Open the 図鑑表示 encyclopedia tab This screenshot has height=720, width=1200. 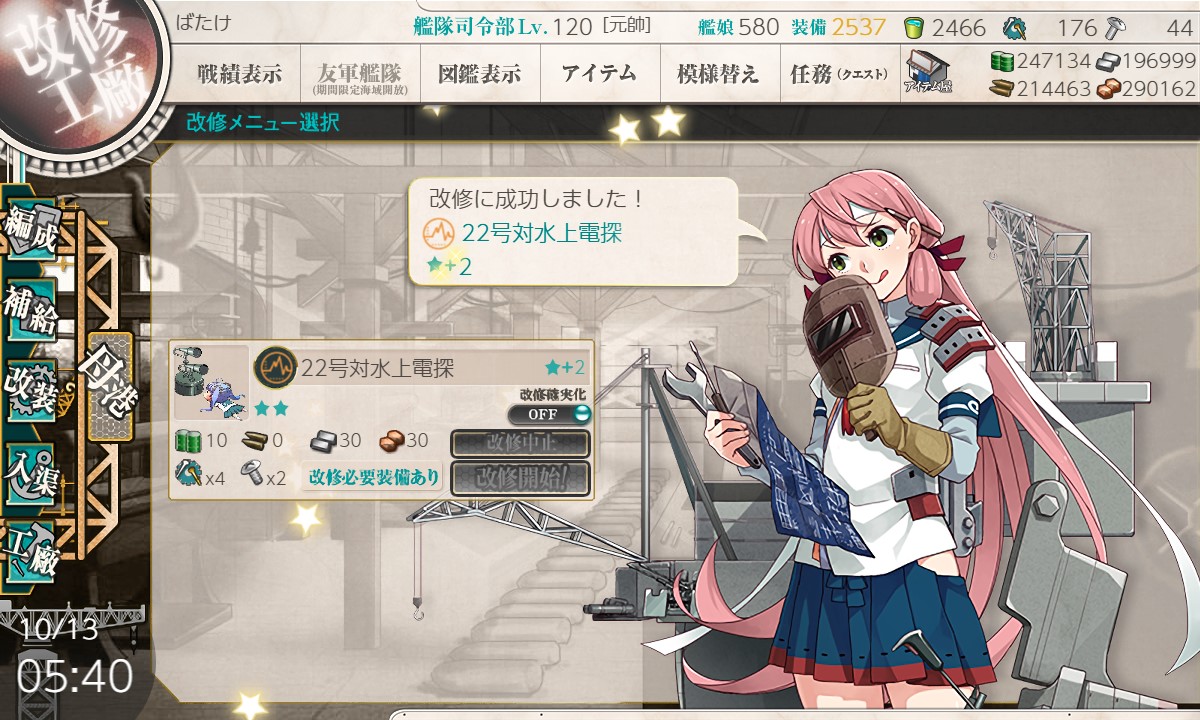[480, 74]
